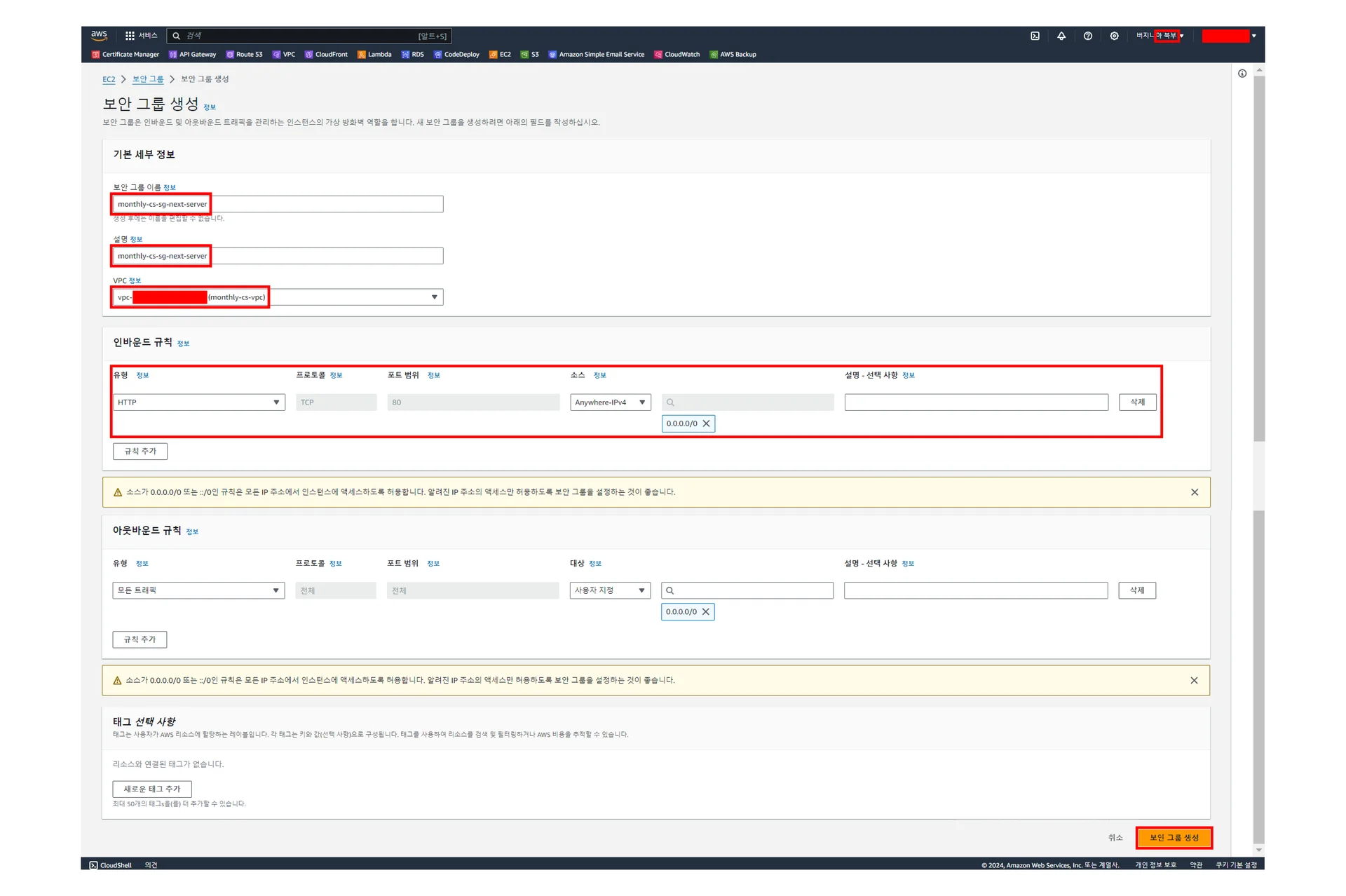This screenshot has height=896, width=1346.
Task: Open Lambda from the favorites bar
Action: coord(374,54)
